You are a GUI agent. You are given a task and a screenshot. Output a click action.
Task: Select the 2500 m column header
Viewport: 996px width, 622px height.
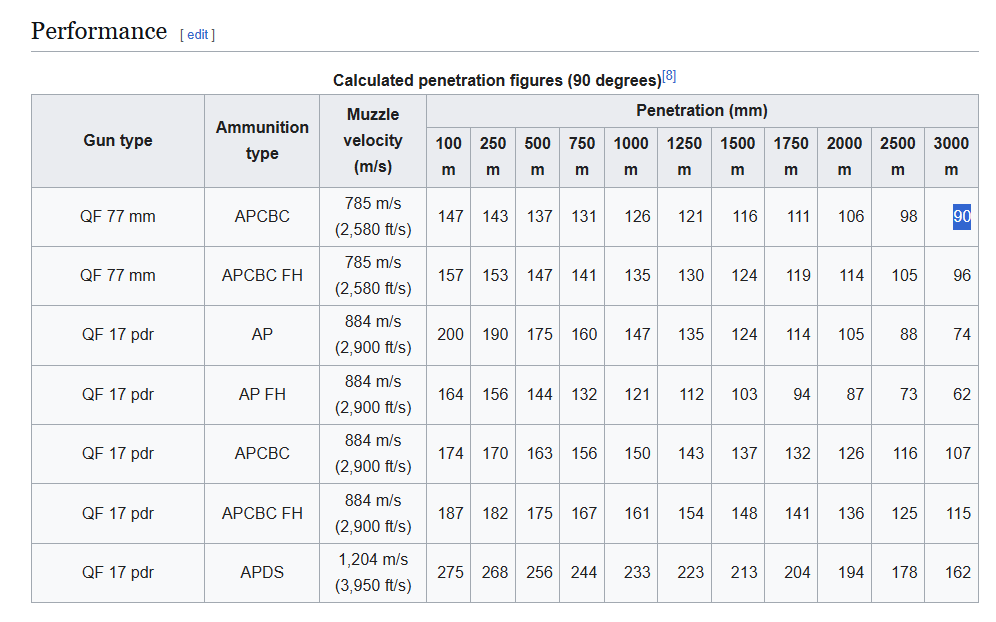point(897,156)
